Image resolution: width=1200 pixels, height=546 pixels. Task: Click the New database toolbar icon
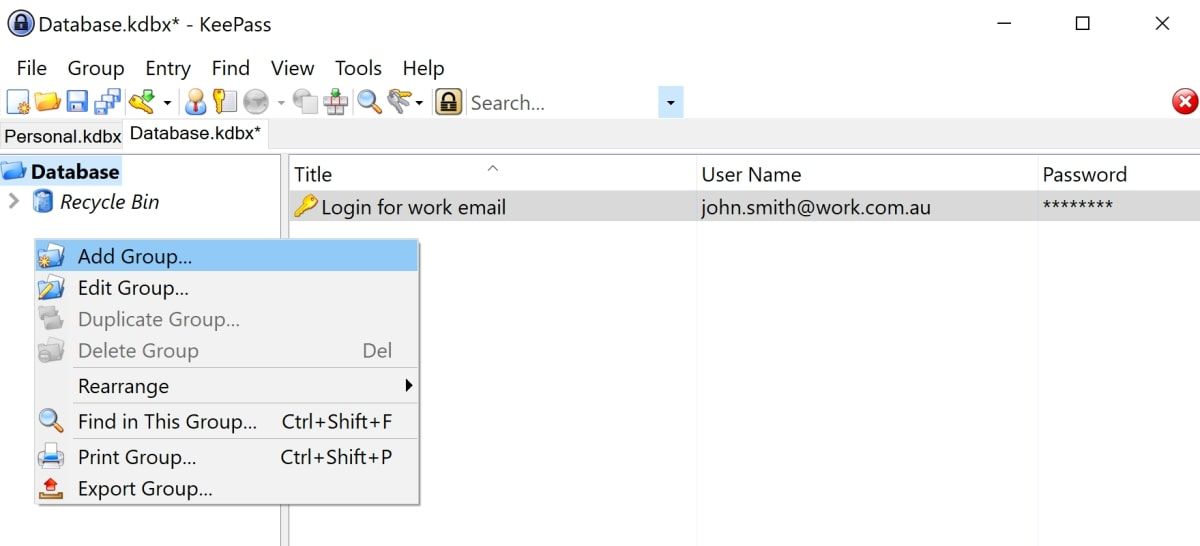coord(18,102)
